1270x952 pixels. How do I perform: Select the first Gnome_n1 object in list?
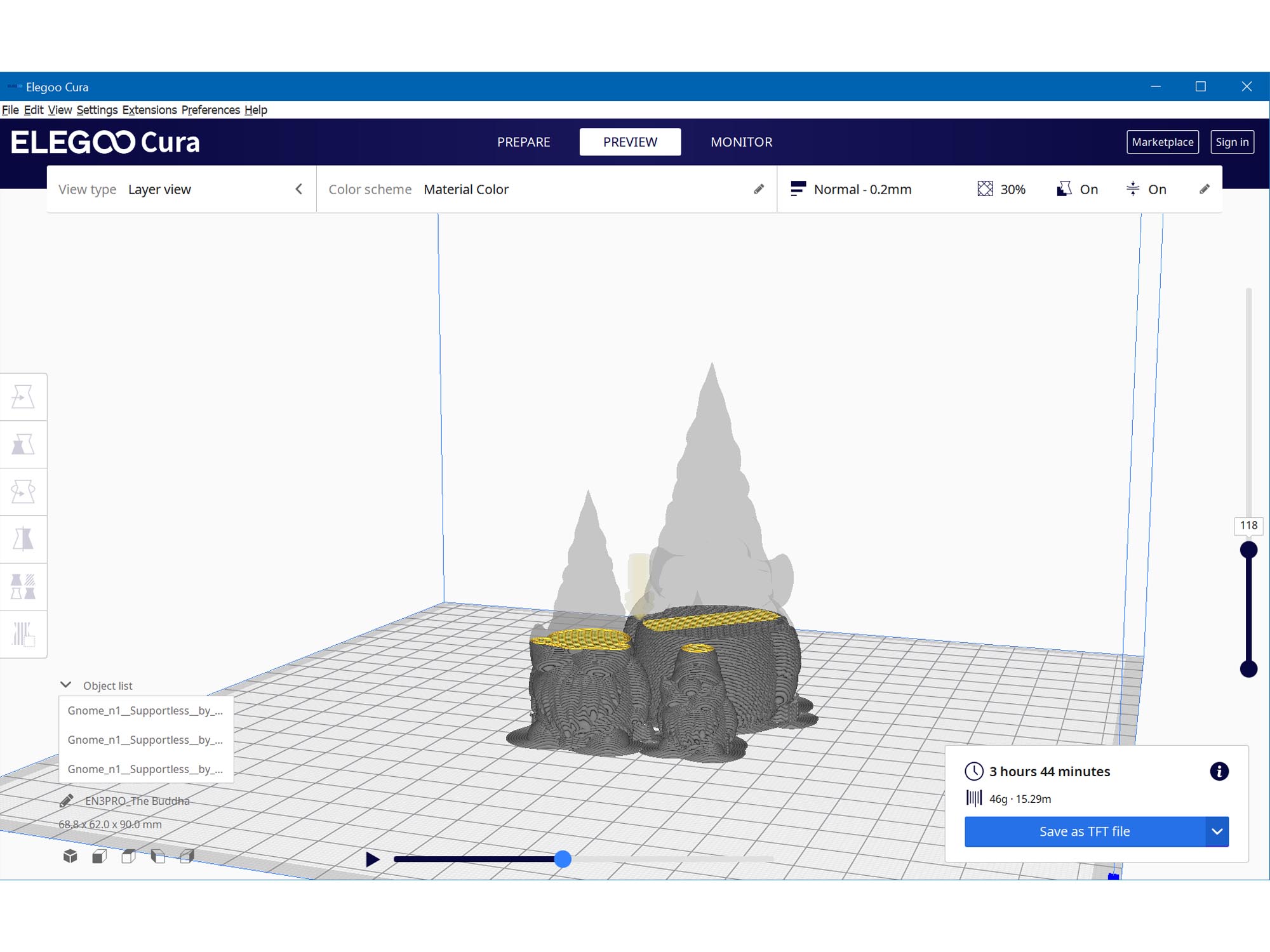[x=146, y=711]
